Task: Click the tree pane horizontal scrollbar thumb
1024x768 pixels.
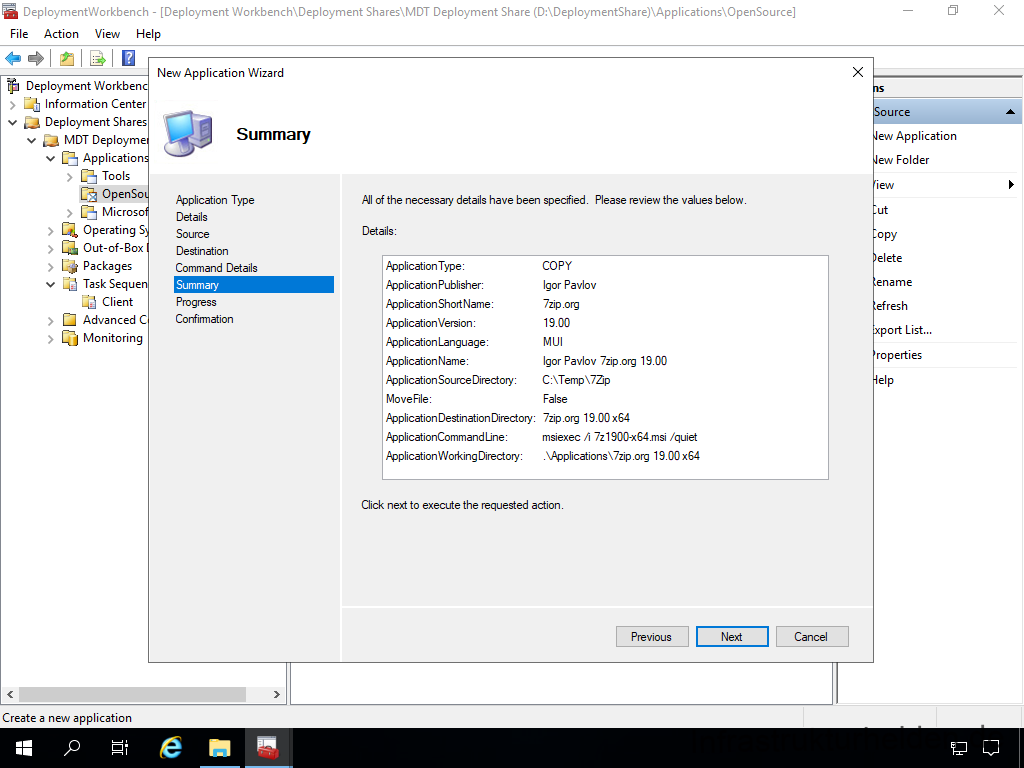Action: [133, 694]
